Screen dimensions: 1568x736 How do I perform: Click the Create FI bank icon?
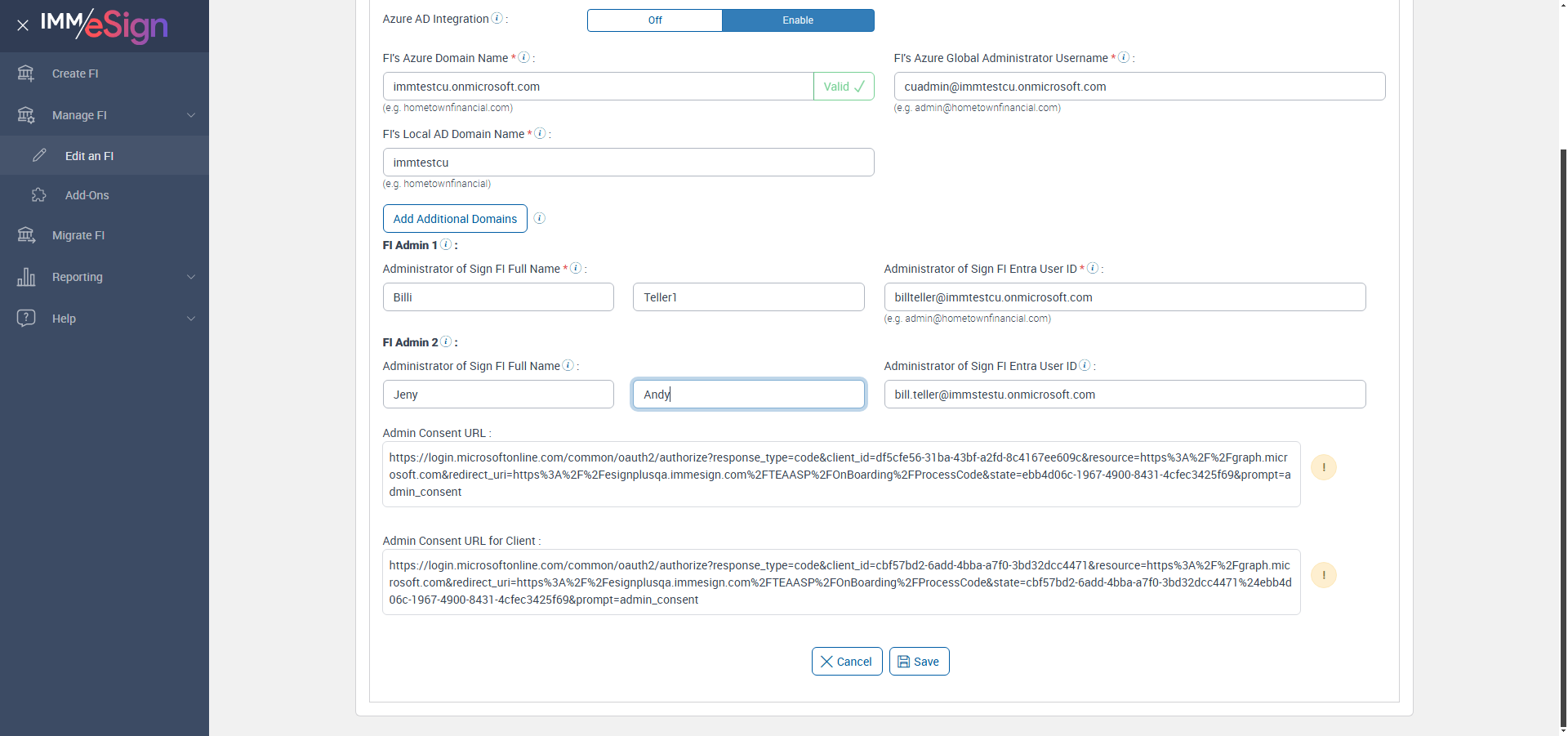(26, 74)
